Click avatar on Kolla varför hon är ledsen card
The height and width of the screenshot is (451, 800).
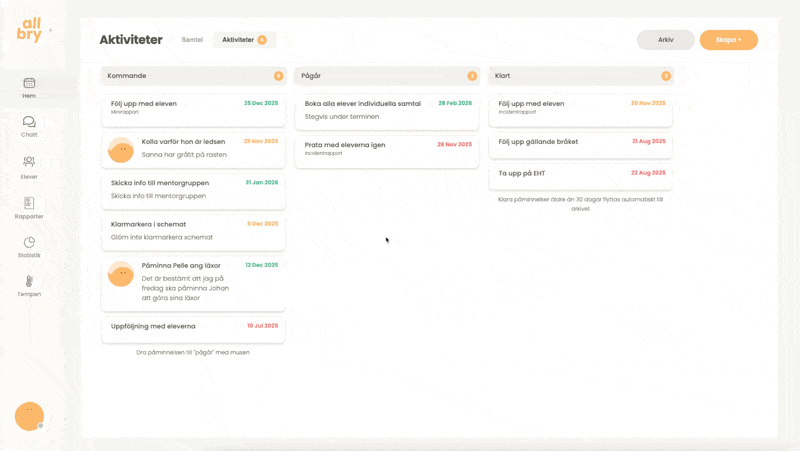click(x=121, y=150)
